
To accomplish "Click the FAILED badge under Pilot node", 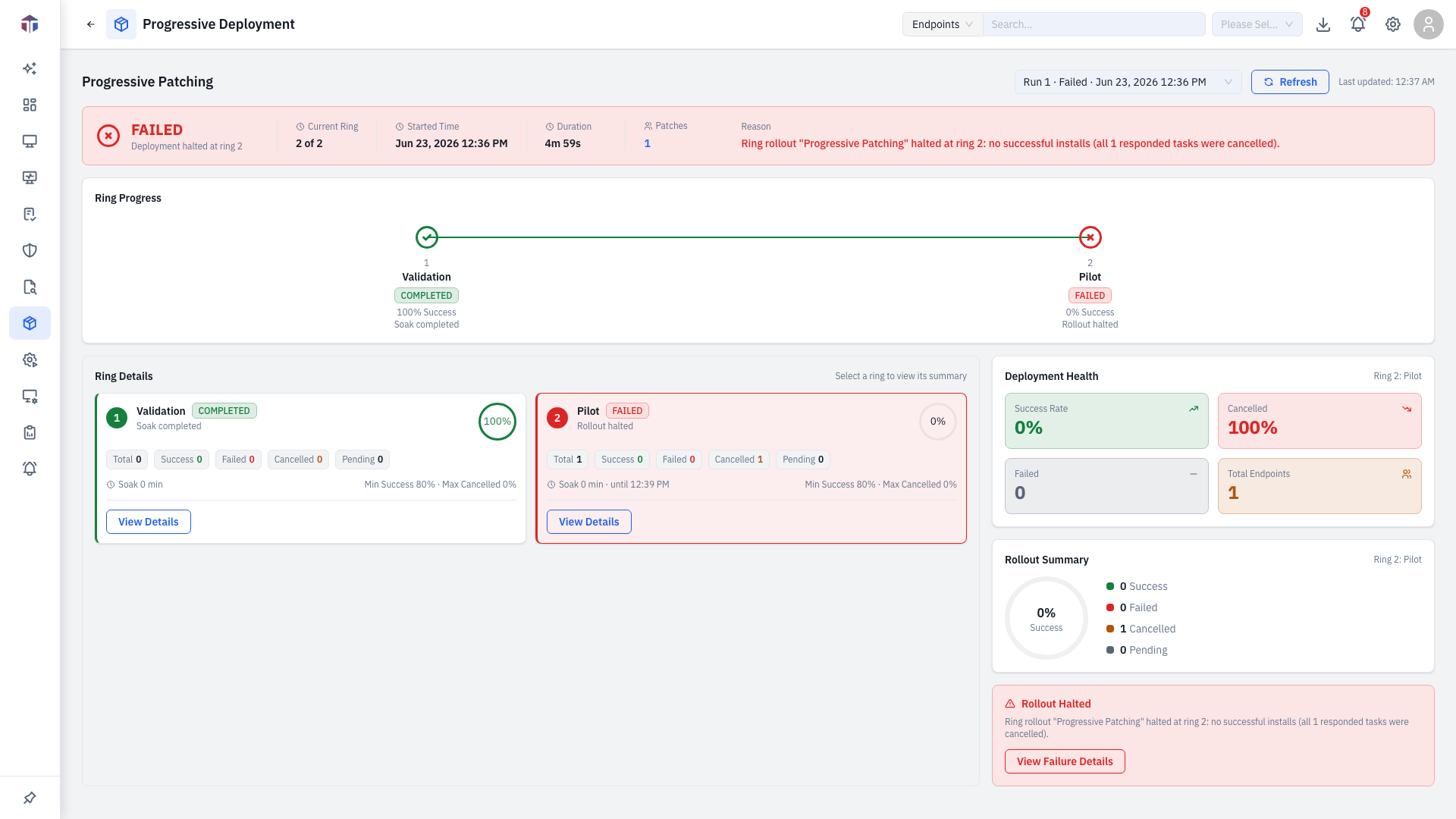I will click(x=1090, y=296).
